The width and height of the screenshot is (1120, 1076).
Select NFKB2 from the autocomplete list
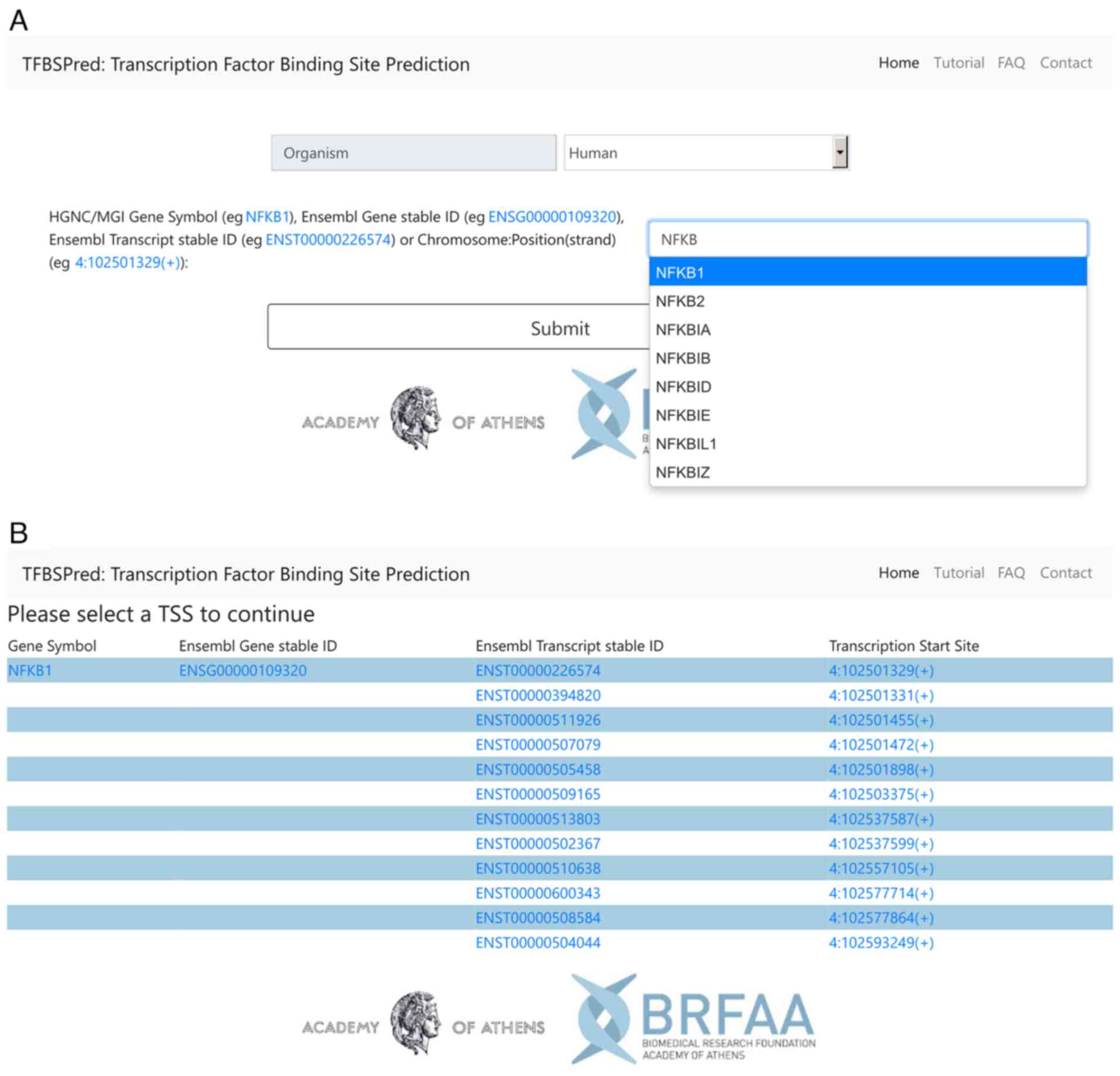point(680,301)
